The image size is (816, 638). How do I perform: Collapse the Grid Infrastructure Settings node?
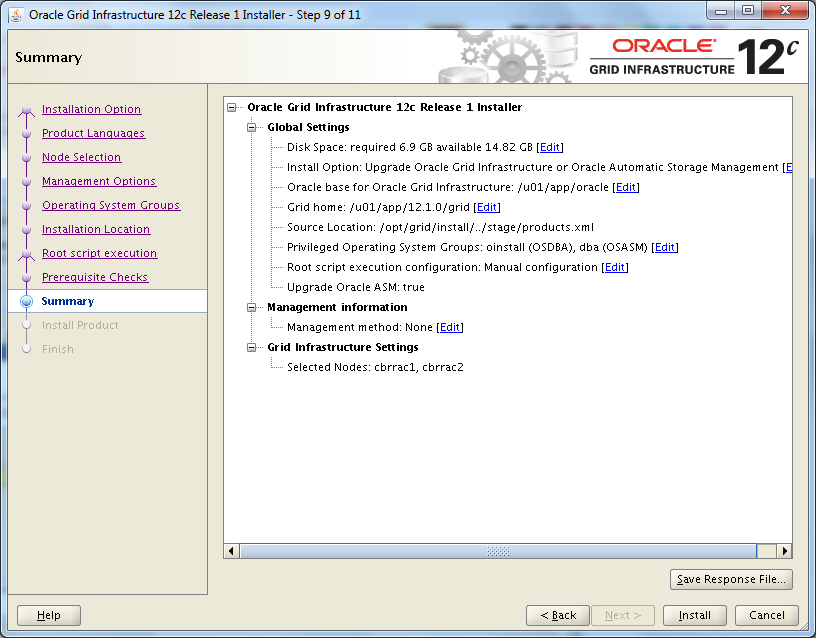pyautogui.click(x=251, y=348)
